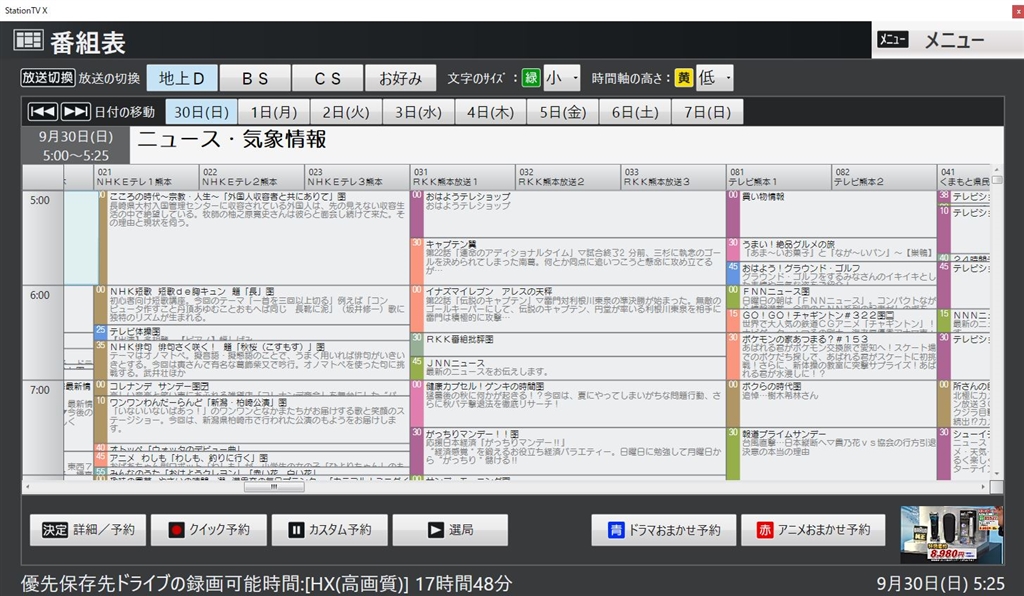Open the 文字のサイズ dropdown set to 小
This screenshot has height=596, width=1024.
[x=562, y=78]
